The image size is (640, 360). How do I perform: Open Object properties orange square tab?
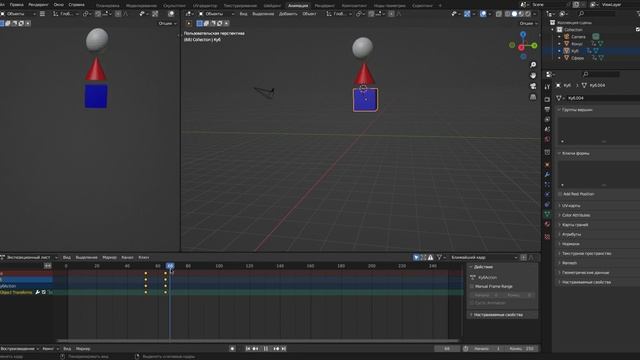[x=547, y=165]
